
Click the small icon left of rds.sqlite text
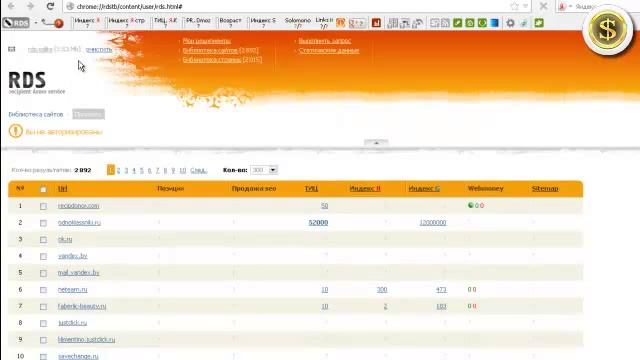click(x=12, y=49)
